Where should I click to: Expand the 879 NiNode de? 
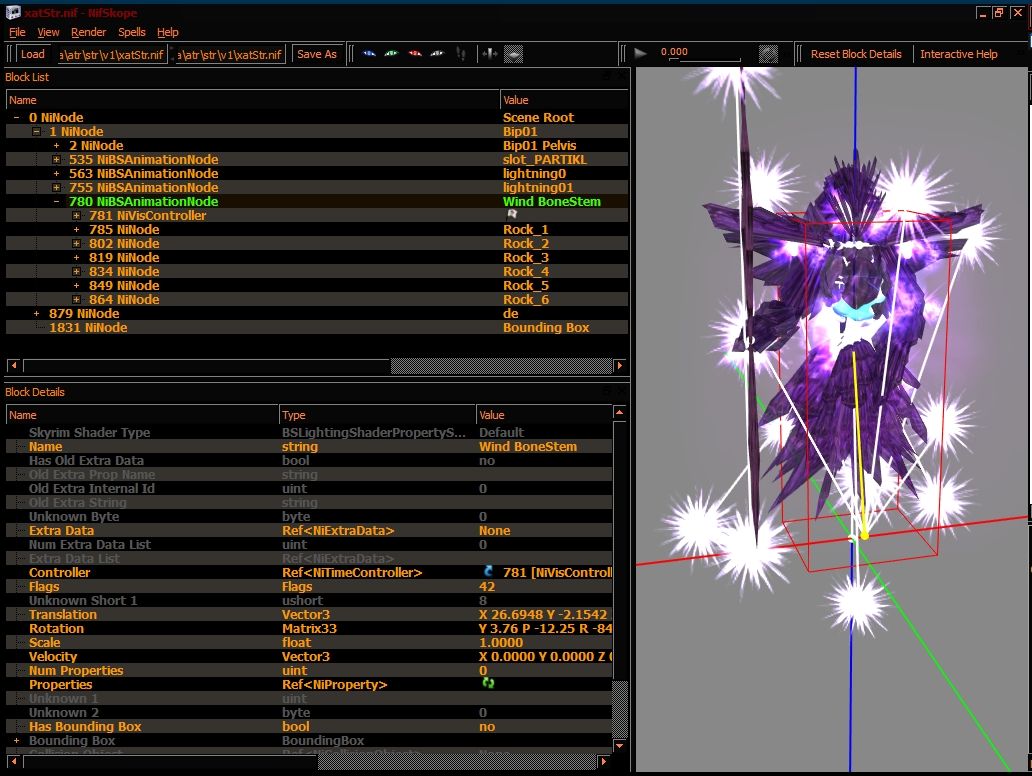point(37,313)
